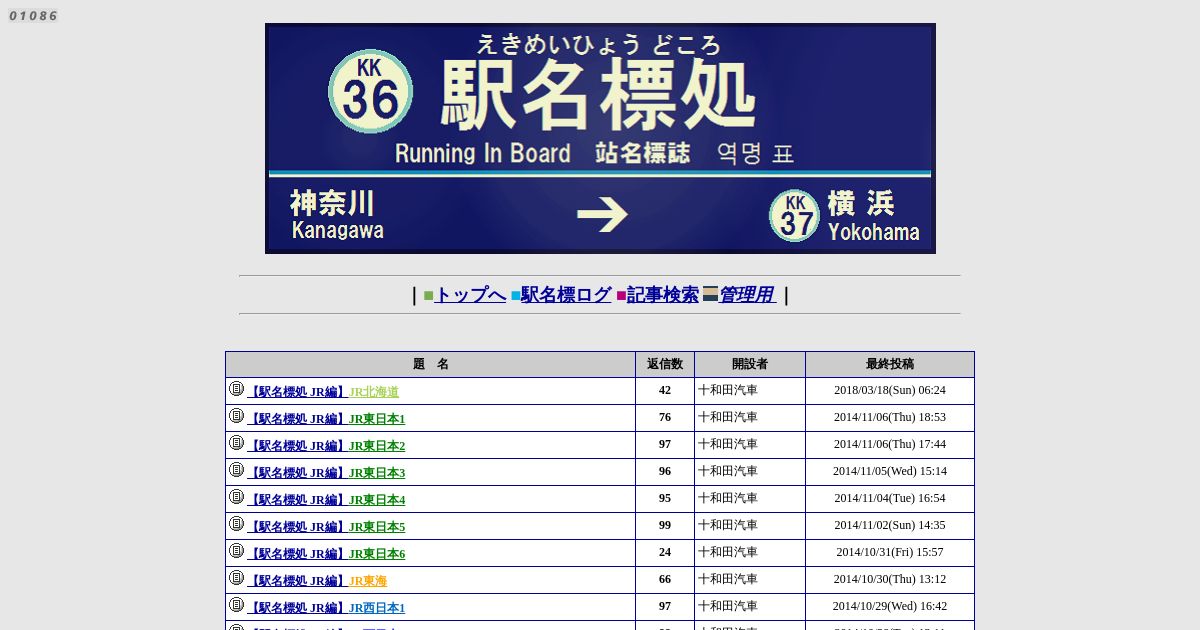Open thread 【駅名標処 JR編】JR東日本6
This screenshot has width=1200, height=630.
[326, 554]
